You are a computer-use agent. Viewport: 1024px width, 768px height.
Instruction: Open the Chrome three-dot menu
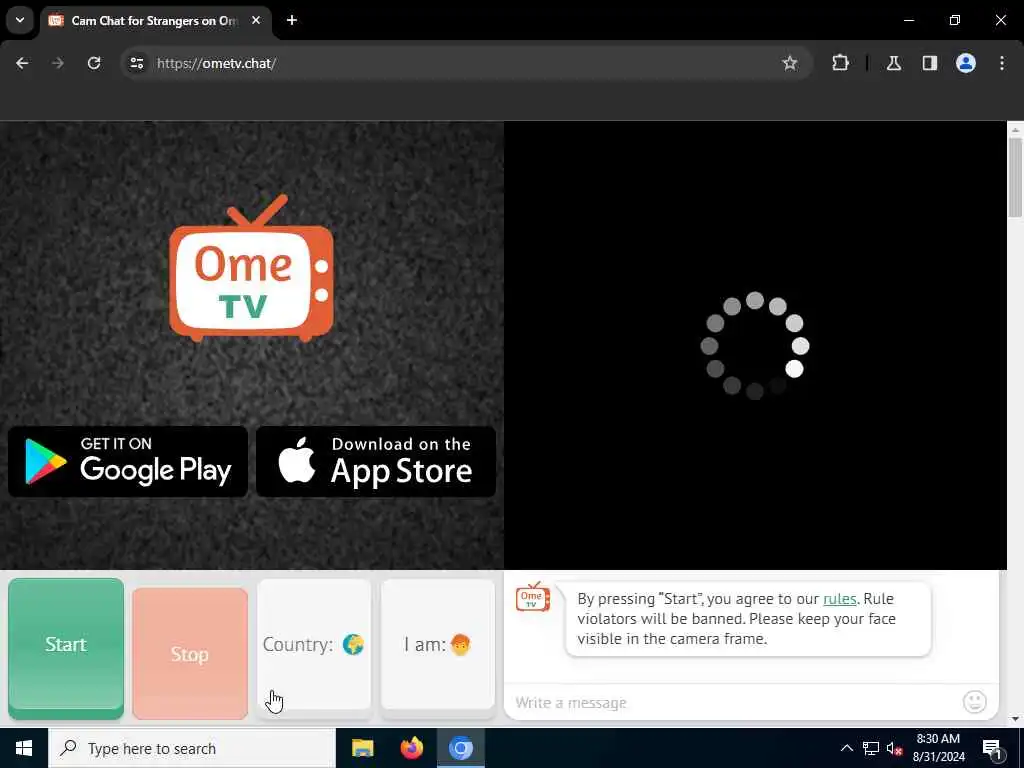tap(1002, 63)
